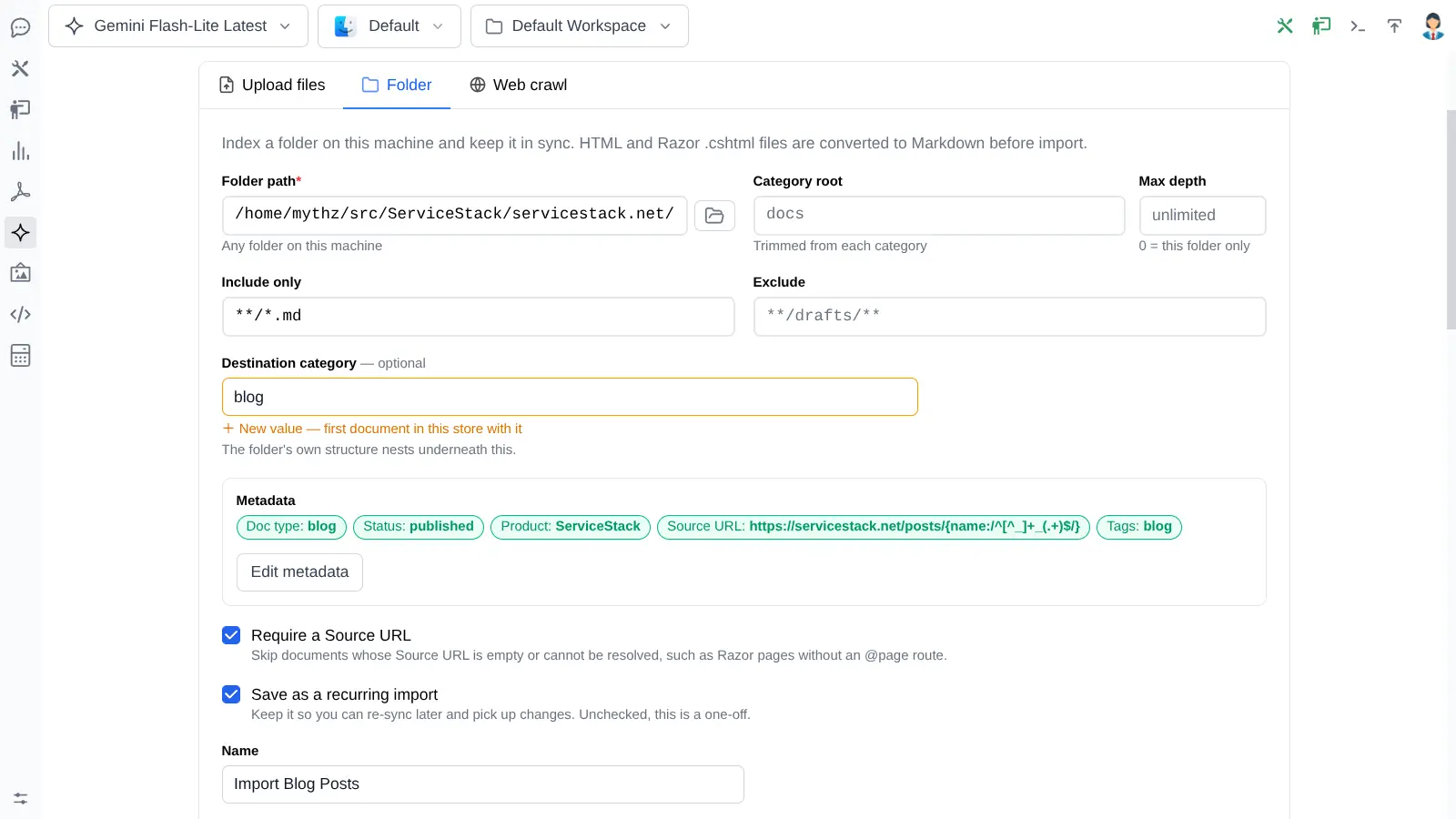Click the page vertical scrollbar
This screenshot has width=1456, height=819.
[x=1451, y=218]
